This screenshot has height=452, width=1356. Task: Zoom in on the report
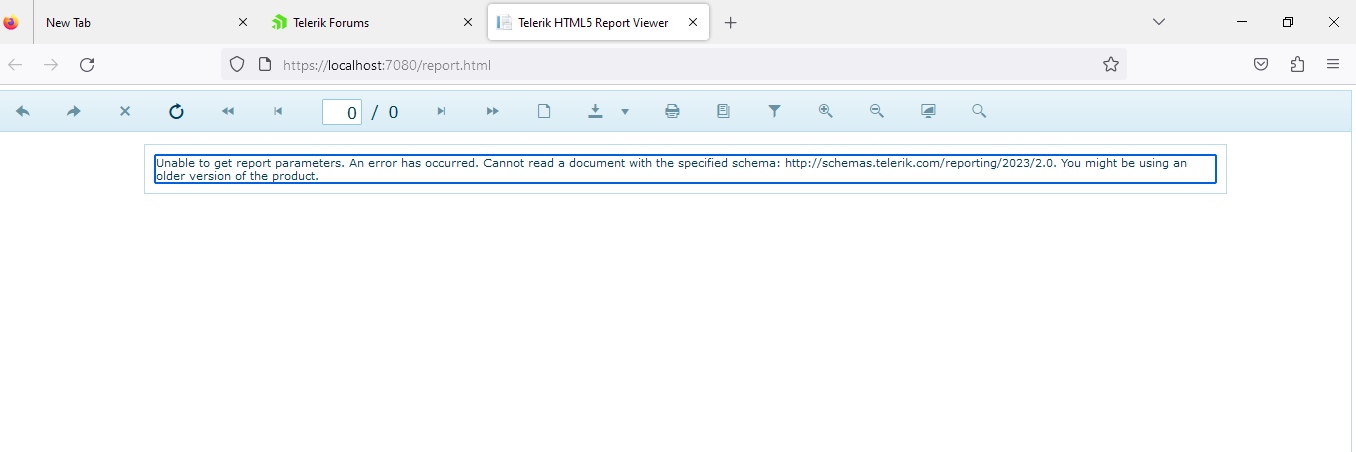(825, 112)
